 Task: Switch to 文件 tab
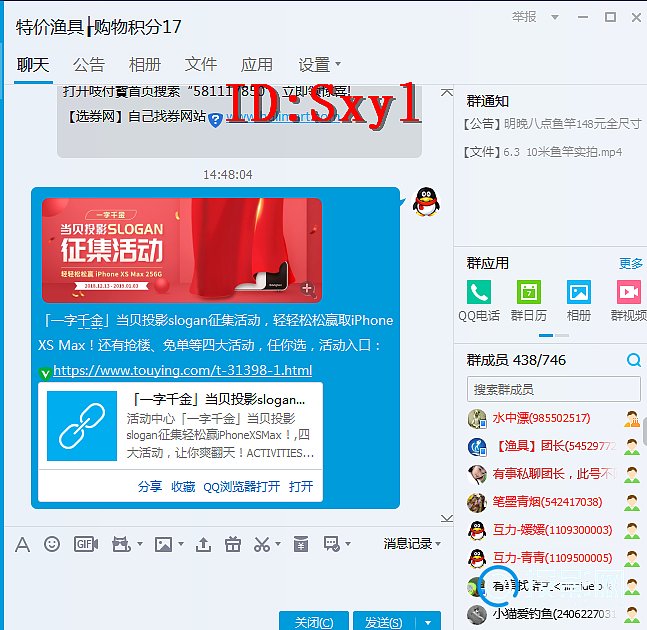click(201, 65)
